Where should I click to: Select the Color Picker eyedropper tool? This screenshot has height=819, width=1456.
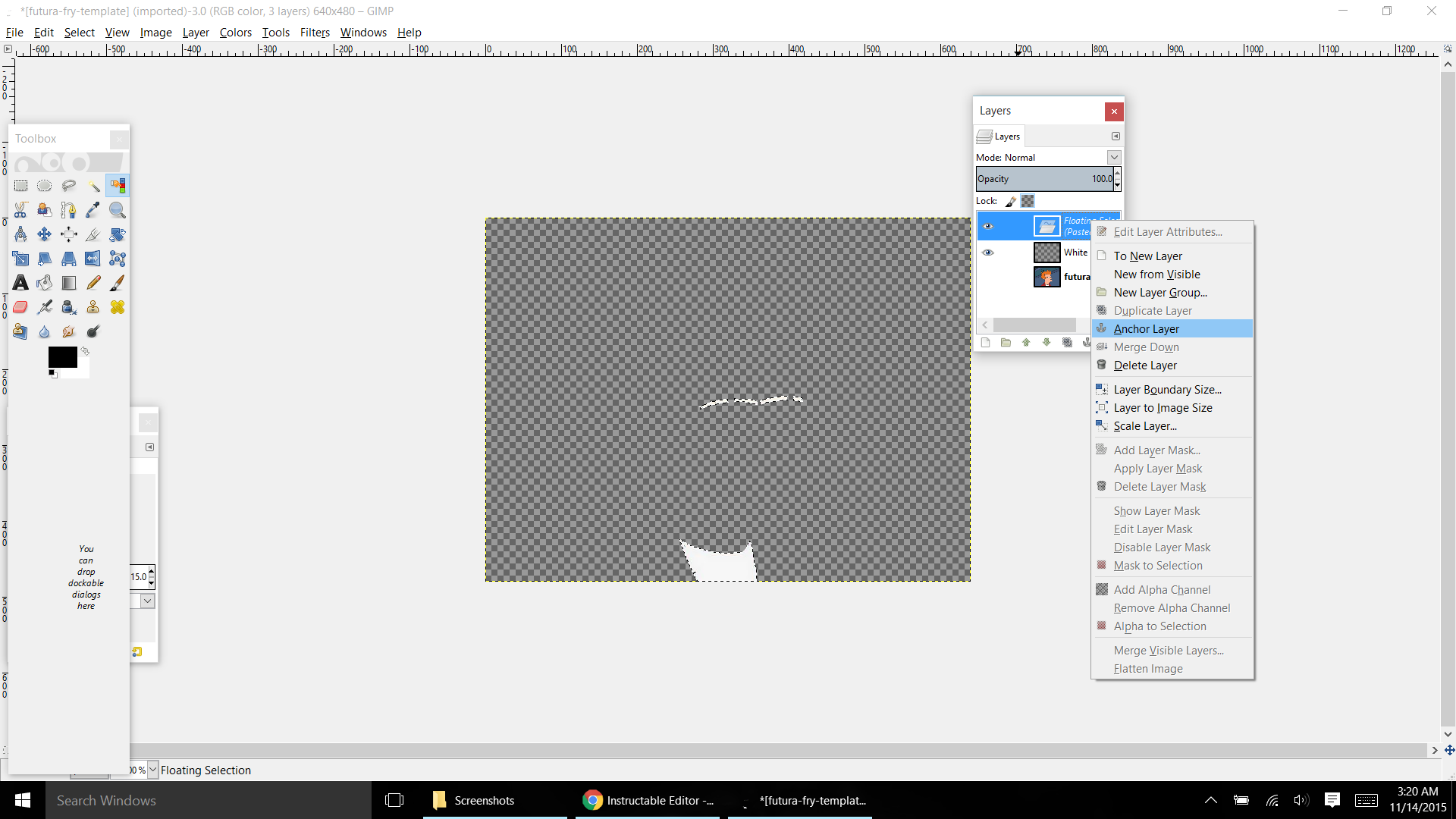pos(93,210)
